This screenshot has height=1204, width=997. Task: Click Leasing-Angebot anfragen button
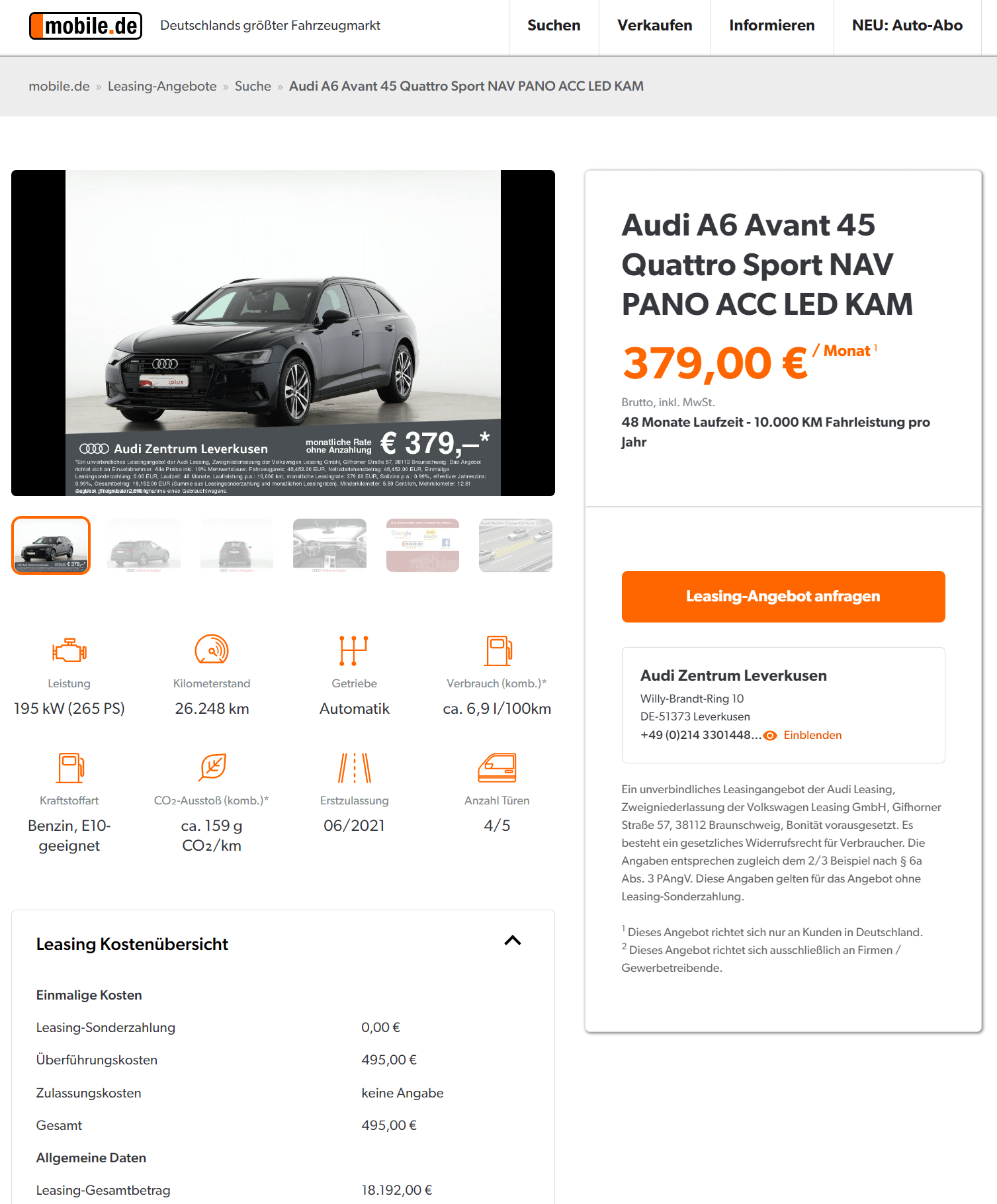click(x=783, y=597)
